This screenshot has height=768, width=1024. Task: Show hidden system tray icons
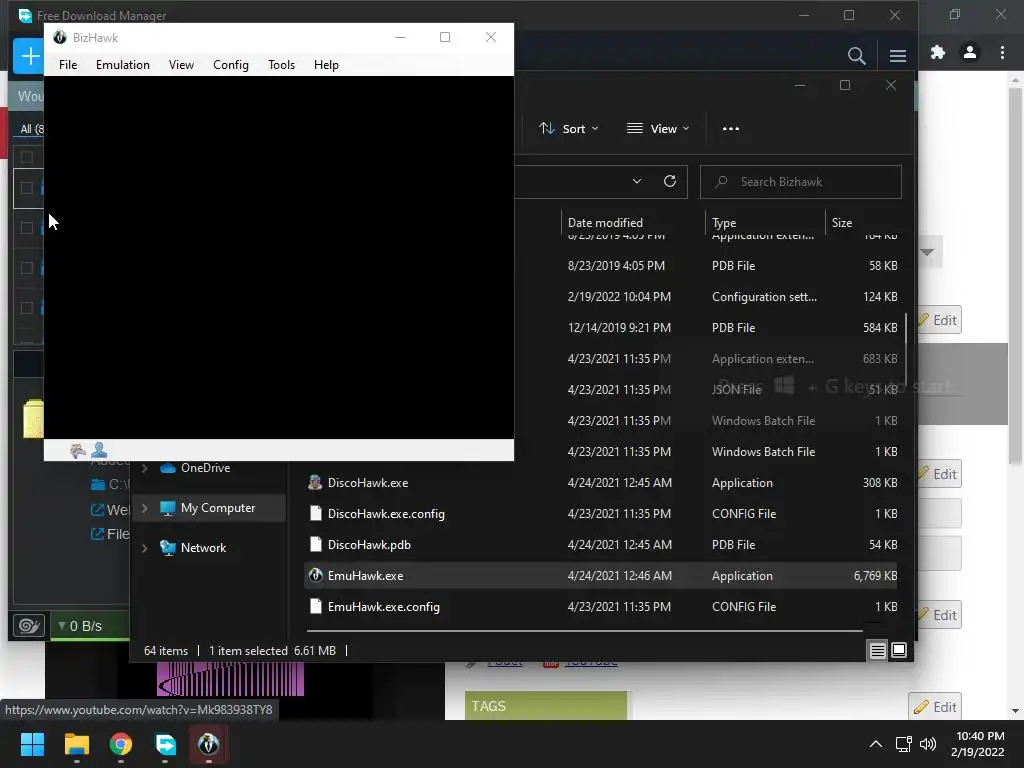point(876,744)
